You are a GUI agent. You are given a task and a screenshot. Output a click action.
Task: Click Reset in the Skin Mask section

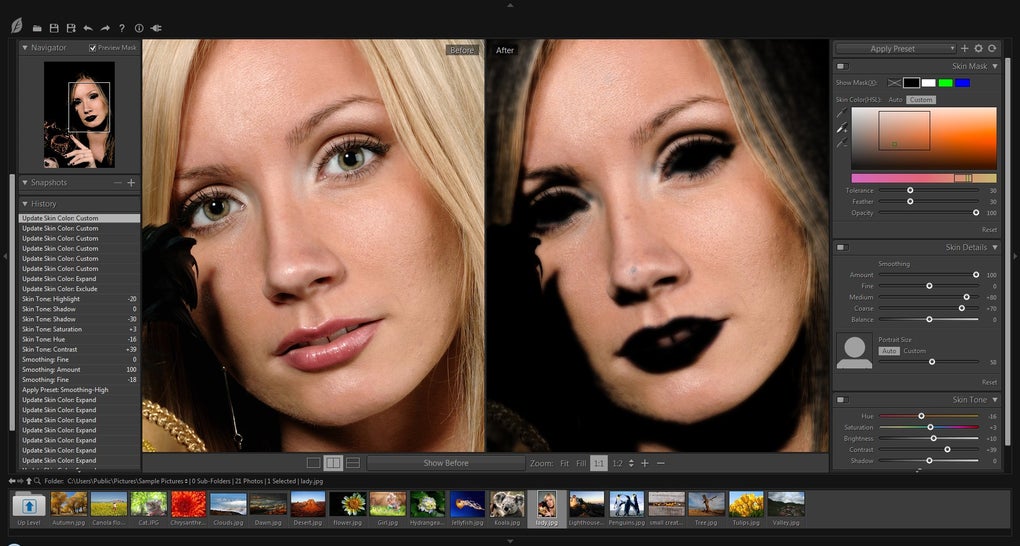pos(989,230)
